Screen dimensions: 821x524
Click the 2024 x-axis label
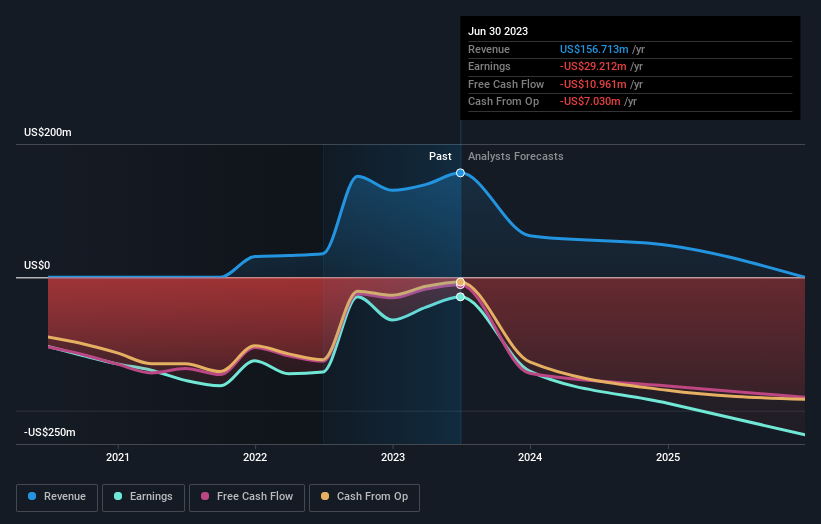coord(530,457)
